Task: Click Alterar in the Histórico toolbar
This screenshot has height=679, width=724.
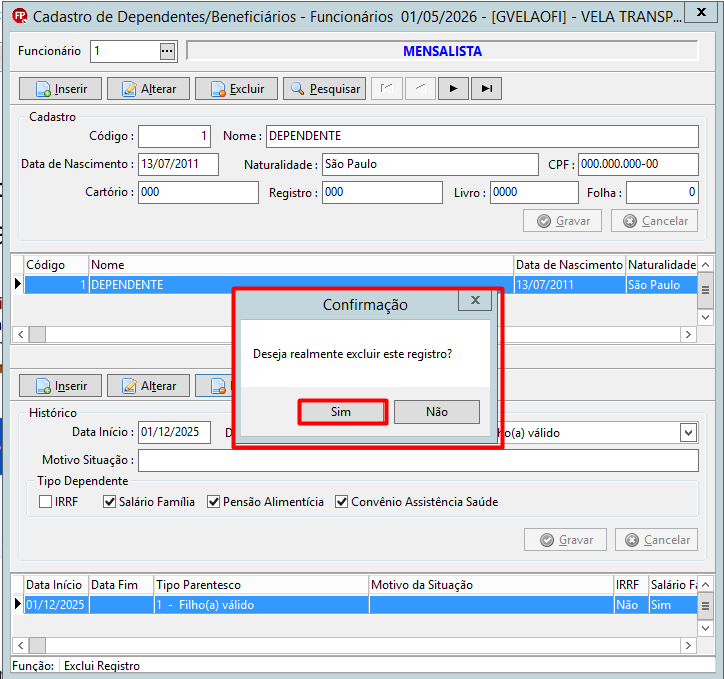Action: 148,385
